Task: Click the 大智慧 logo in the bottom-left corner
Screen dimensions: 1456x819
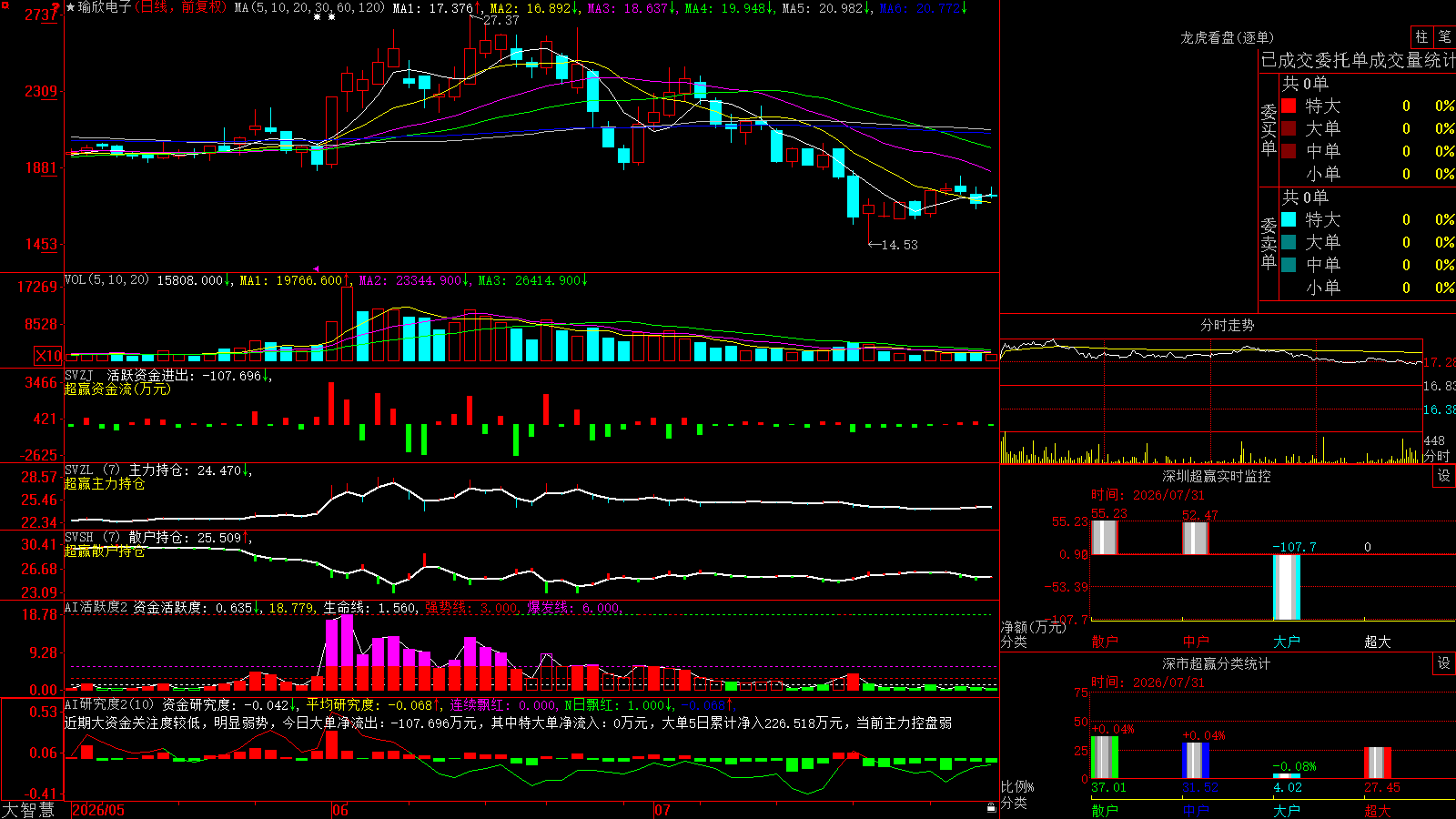Action: pyautogui.click(x=28, y=810)
